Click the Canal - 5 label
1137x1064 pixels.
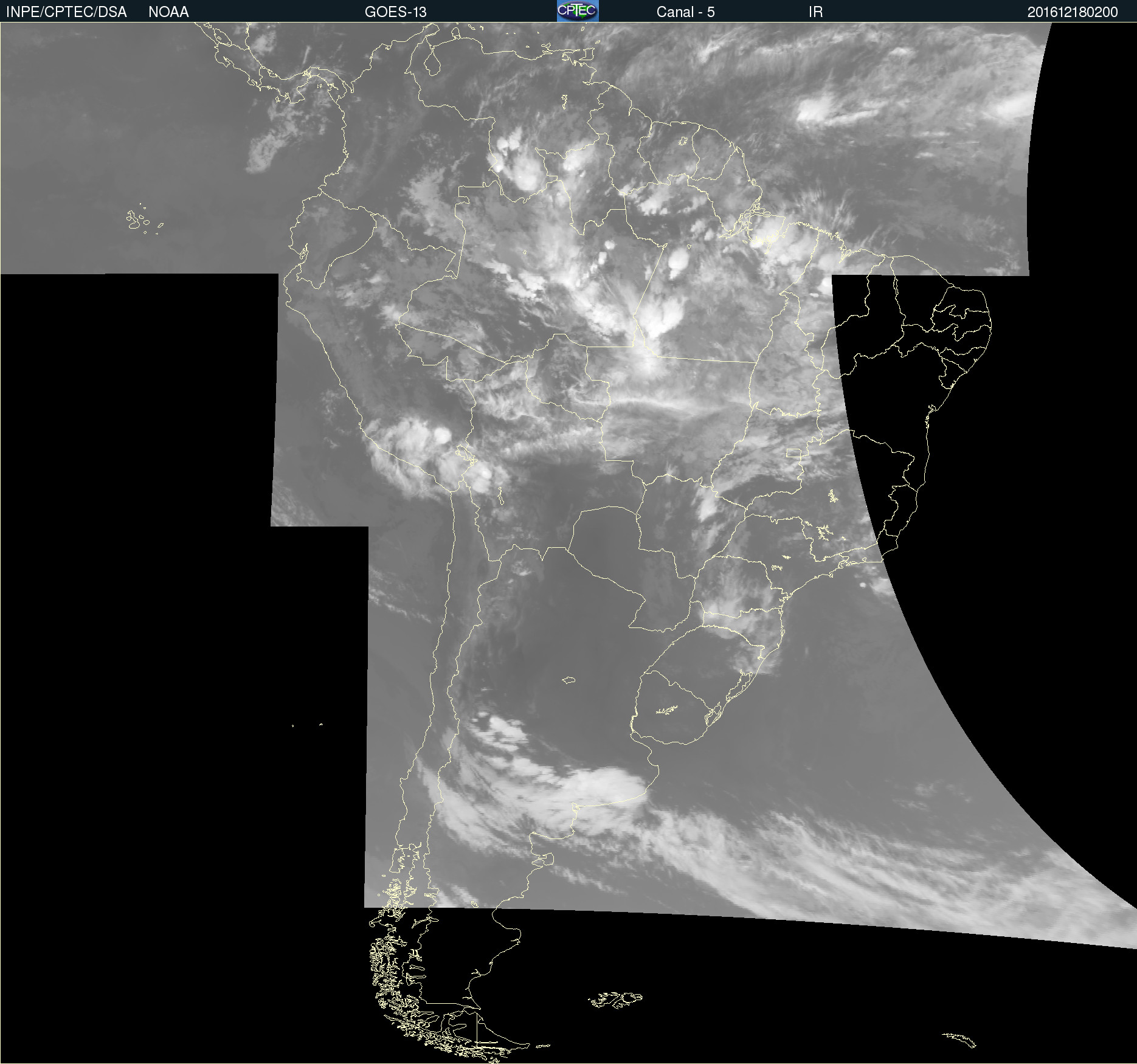tap(685, 12)
